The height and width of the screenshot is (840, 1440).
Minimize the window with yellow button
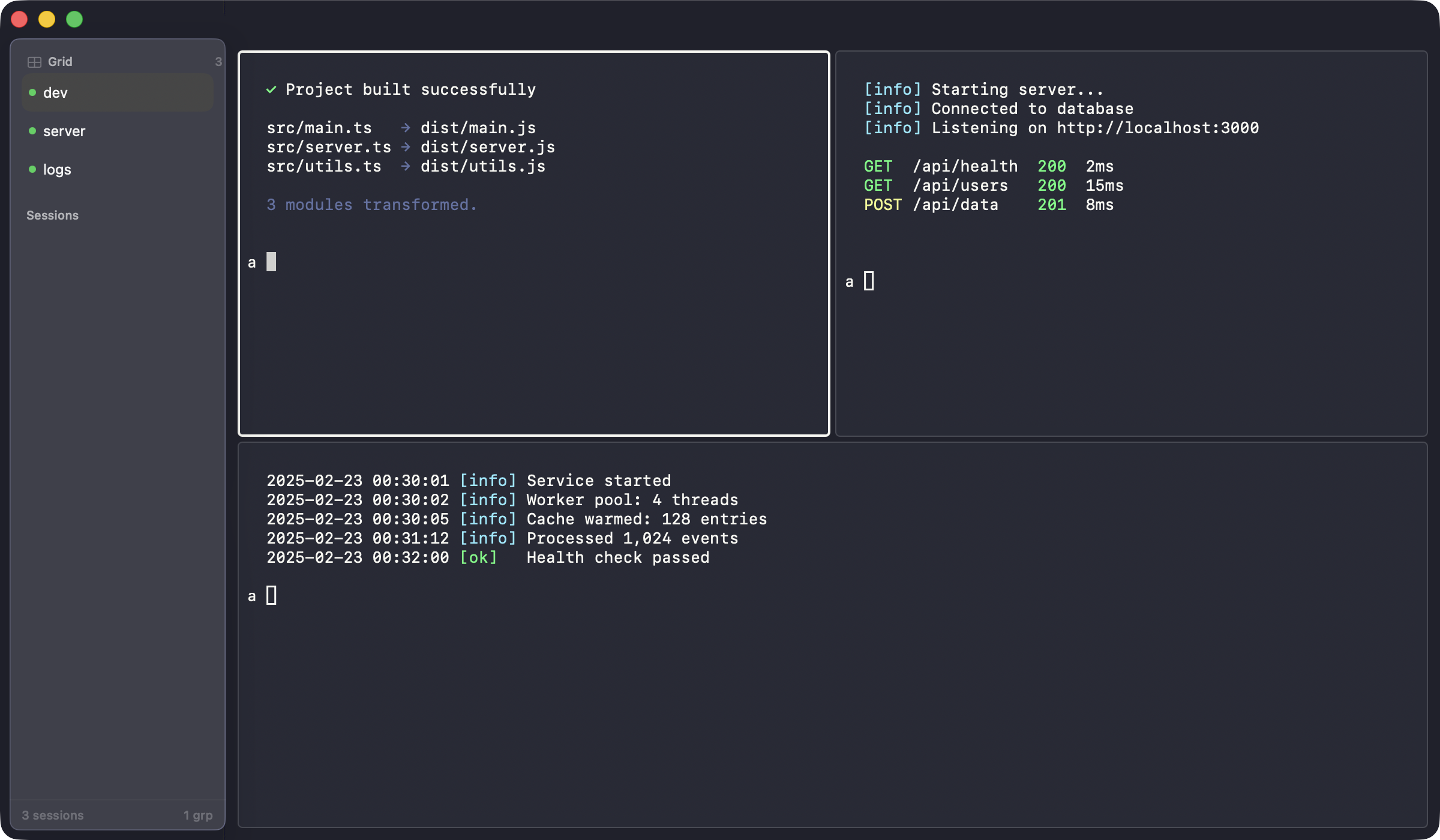(47, 19)
